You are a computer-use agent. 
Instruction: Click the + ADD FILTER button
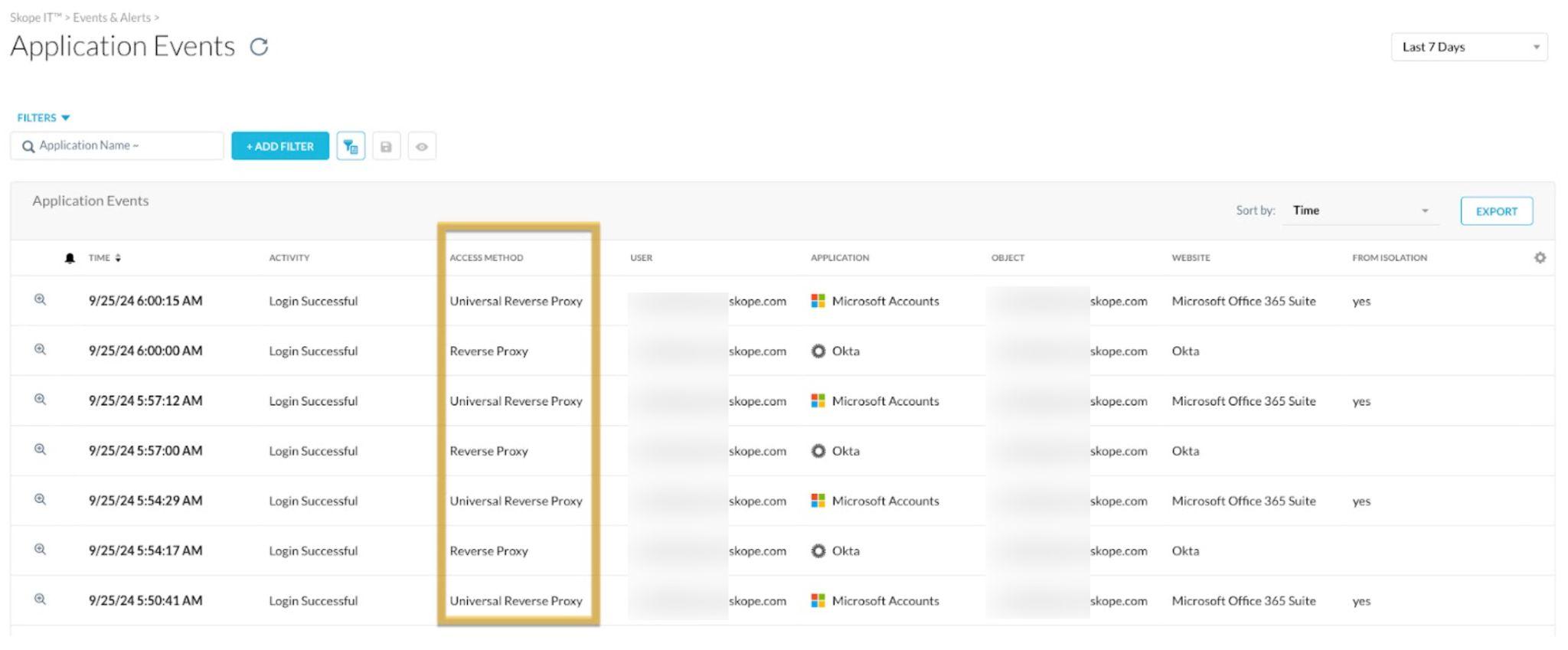pyautogui.click(x=280, y=146)
